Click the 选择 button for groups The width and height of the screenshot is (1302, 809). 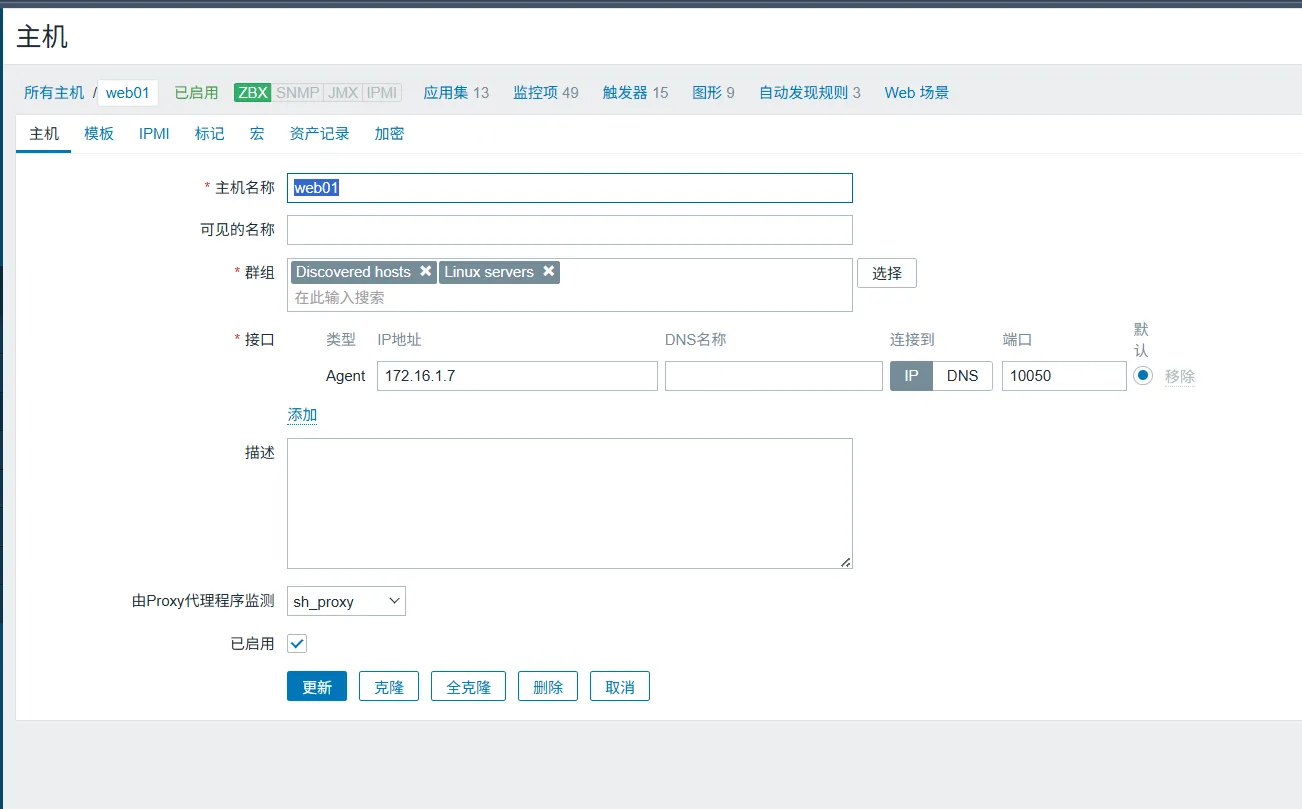[886, 273]
